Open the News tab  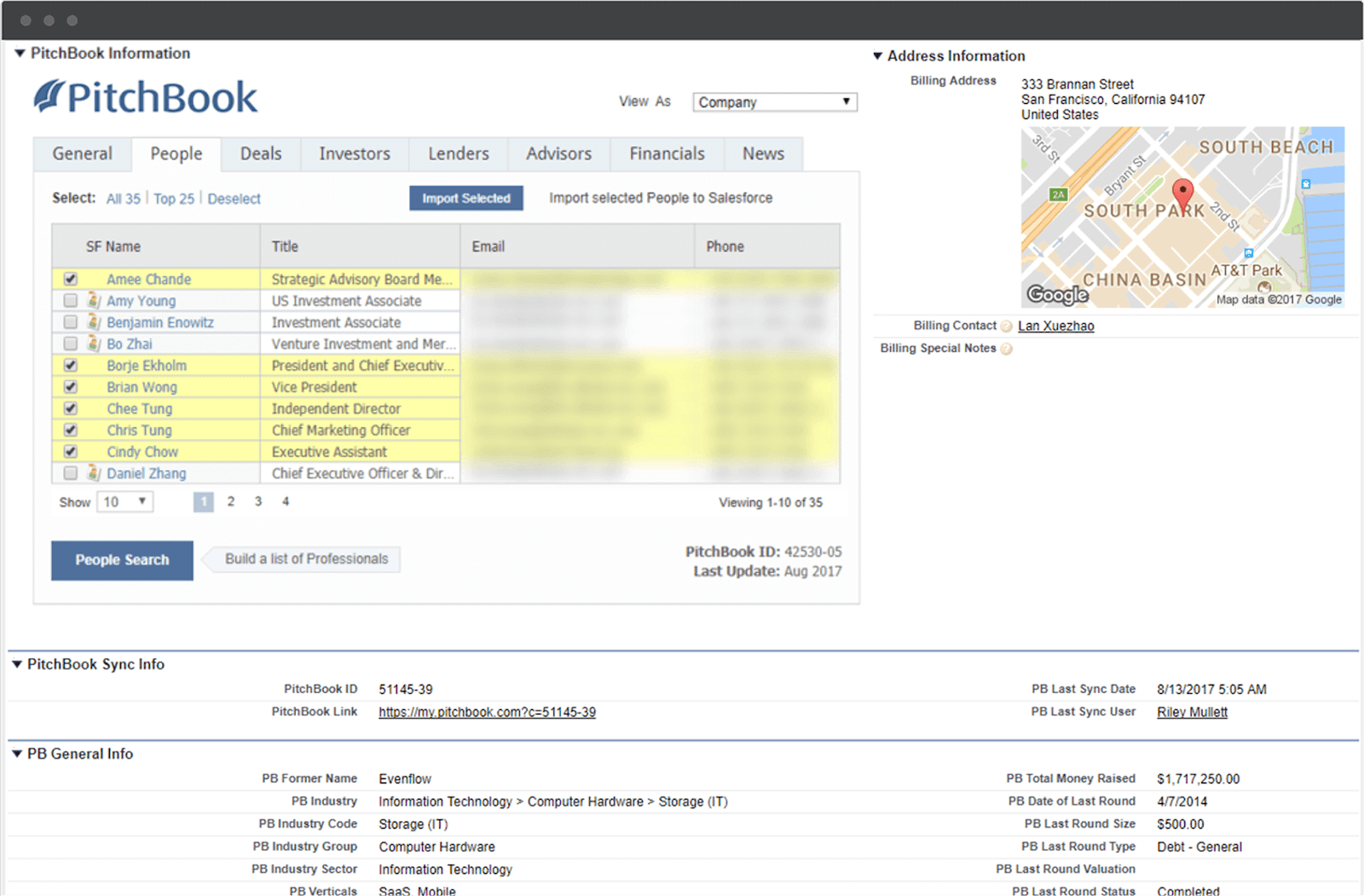pos(763,154)
